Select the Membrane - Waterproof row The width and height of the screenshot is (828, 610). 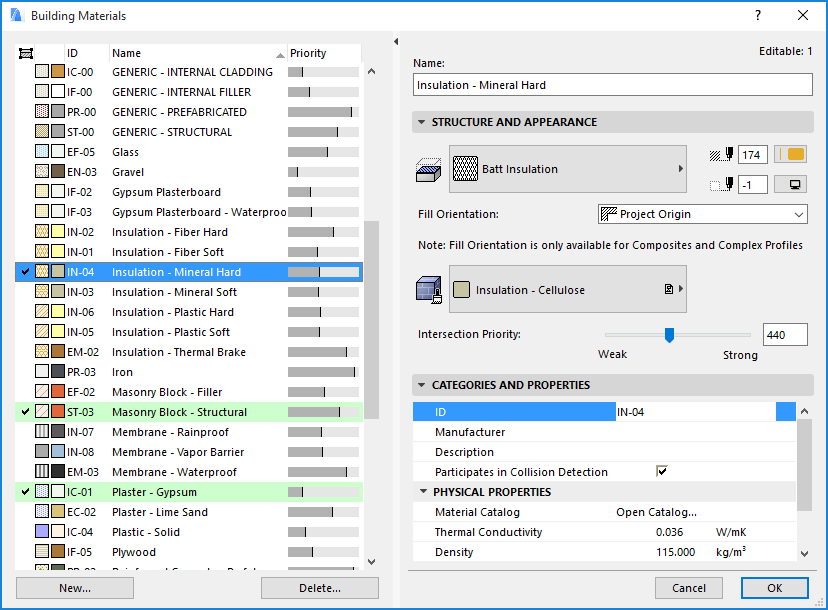189,472
